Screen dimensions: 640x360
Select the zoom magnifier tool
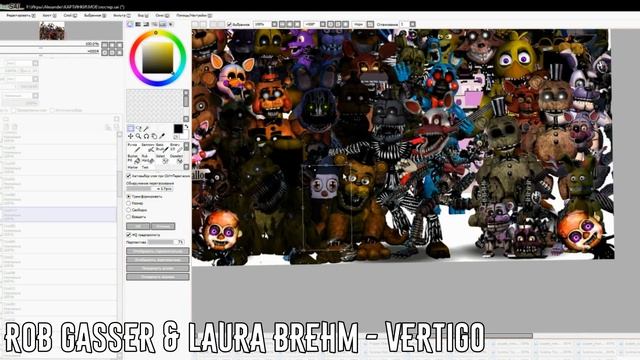[x=139, y=136]
